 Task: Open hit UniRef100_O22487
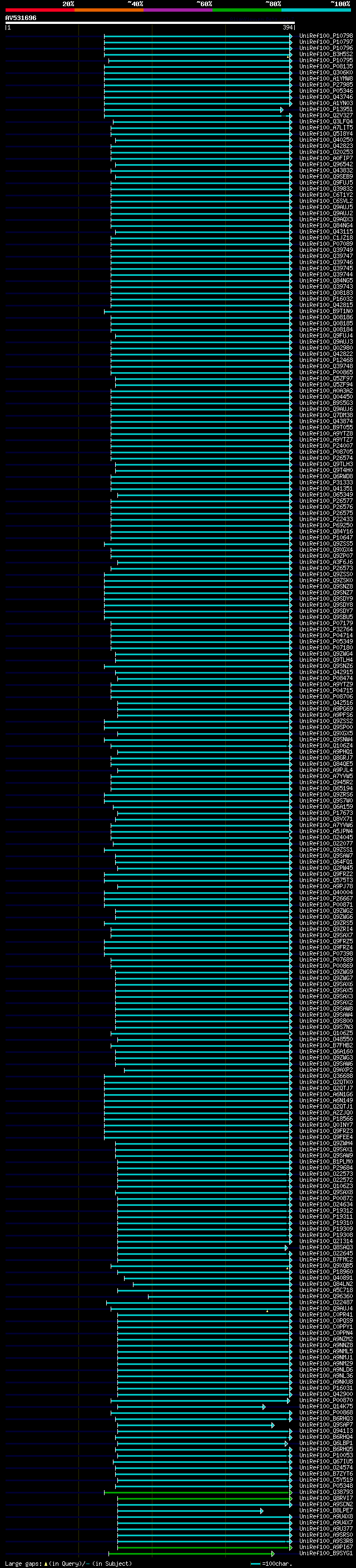[x=325, y=1303]
